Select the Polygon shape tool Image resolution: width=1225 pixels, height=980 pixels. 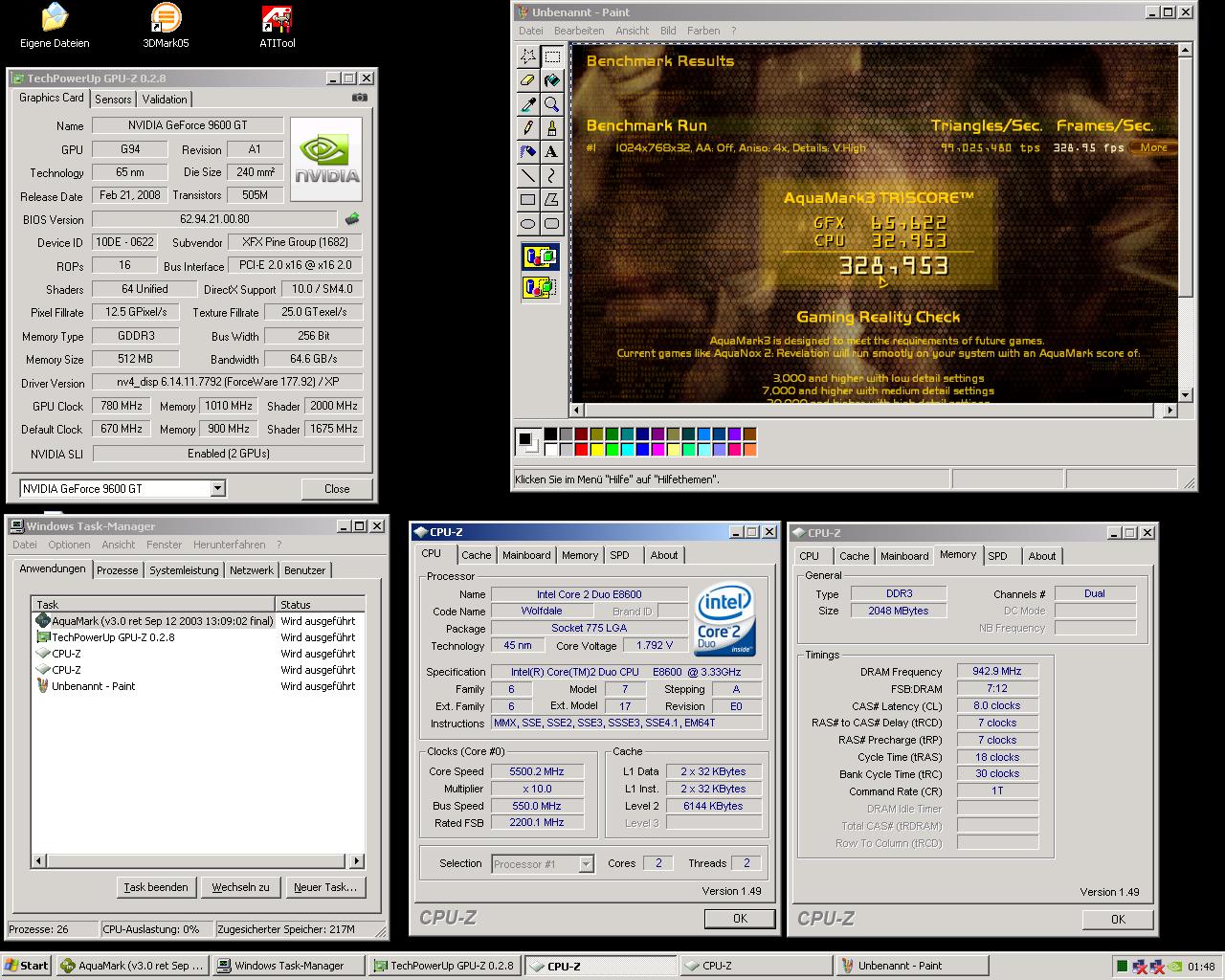point(552,199)
